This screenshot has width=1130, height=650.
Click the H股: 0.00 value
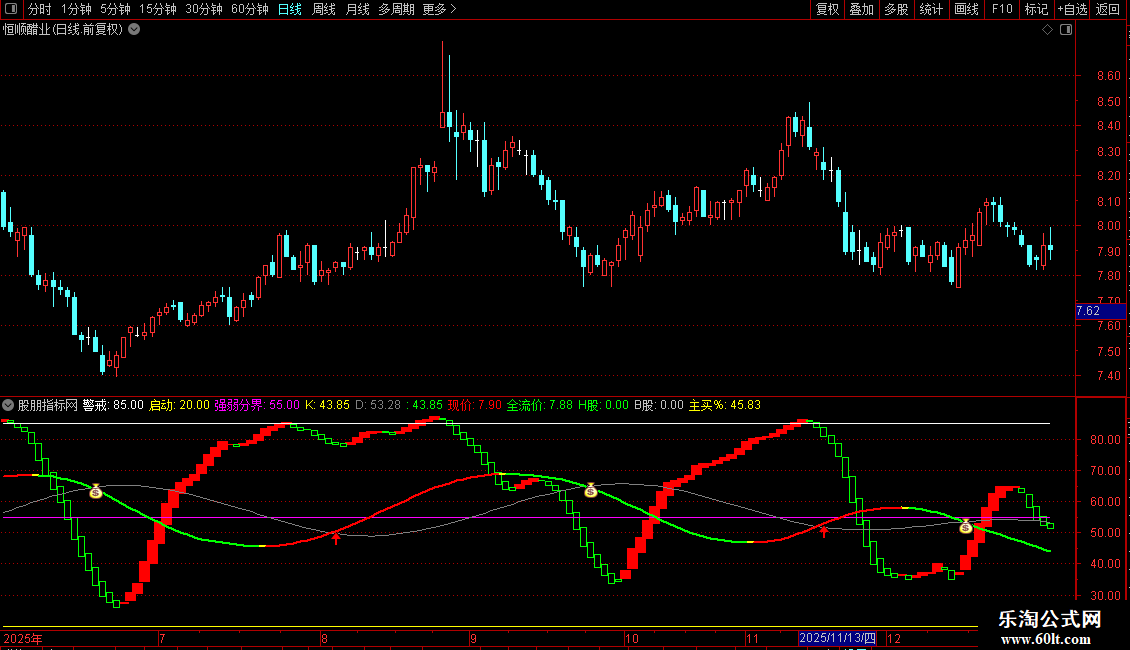point(603,405)
